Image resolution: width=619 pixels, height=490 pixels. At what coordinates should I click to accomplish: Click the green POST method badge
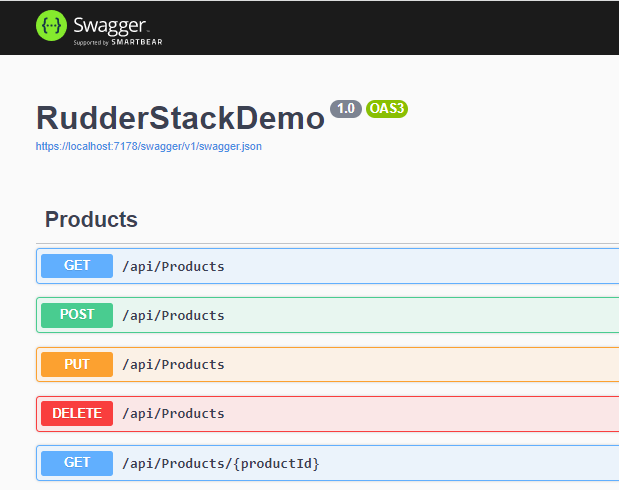77,315
